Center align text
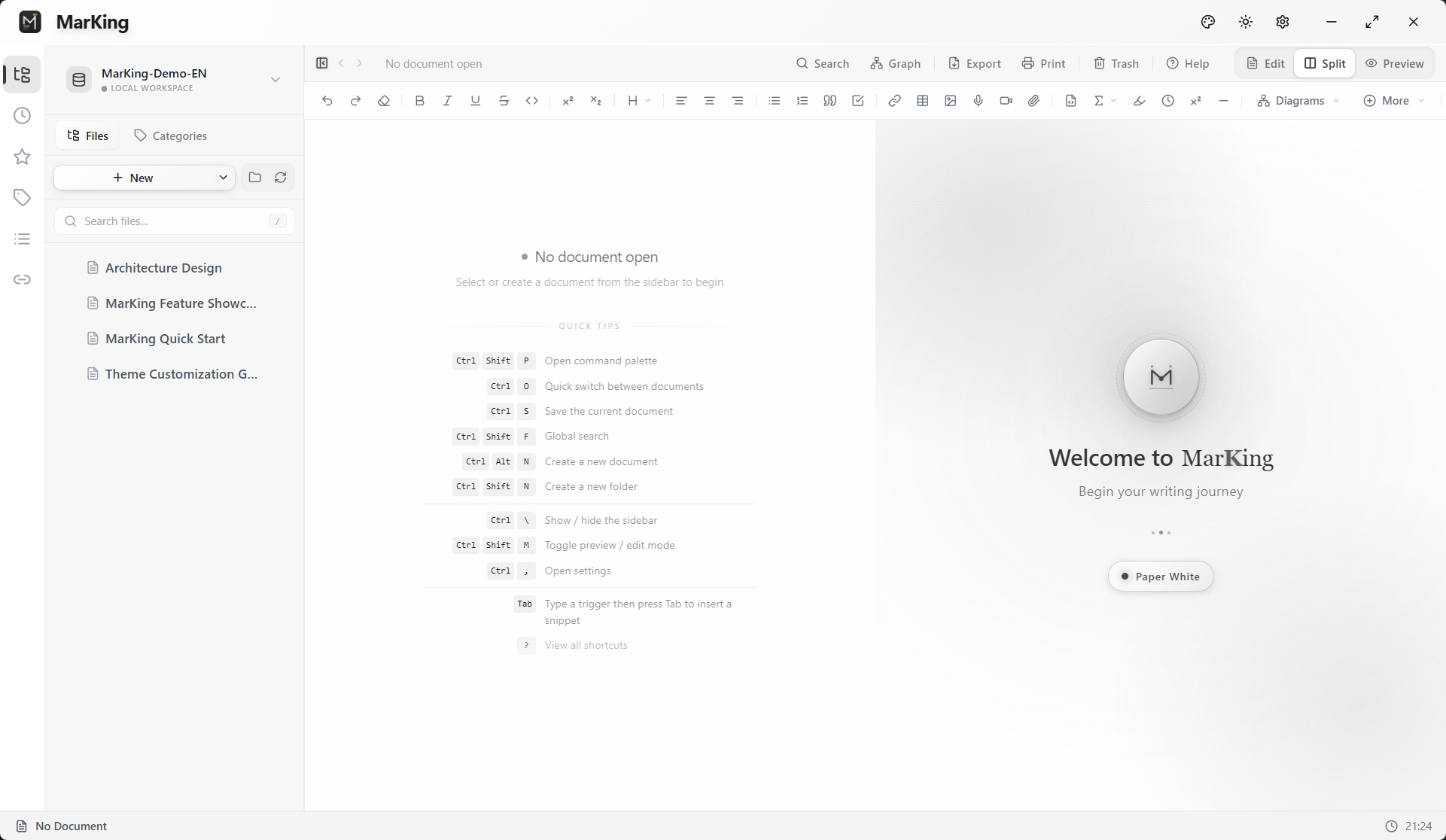 (709, 100)
